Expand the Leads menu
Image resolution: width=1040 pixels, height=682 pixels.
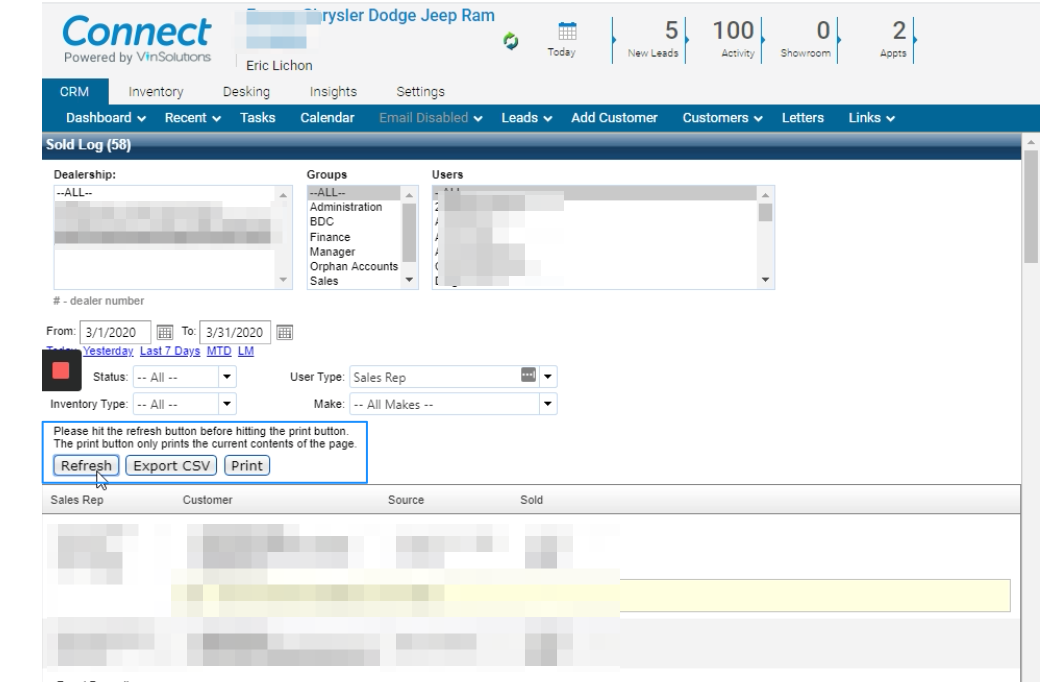pyautogui.click(x=527, y=118)
